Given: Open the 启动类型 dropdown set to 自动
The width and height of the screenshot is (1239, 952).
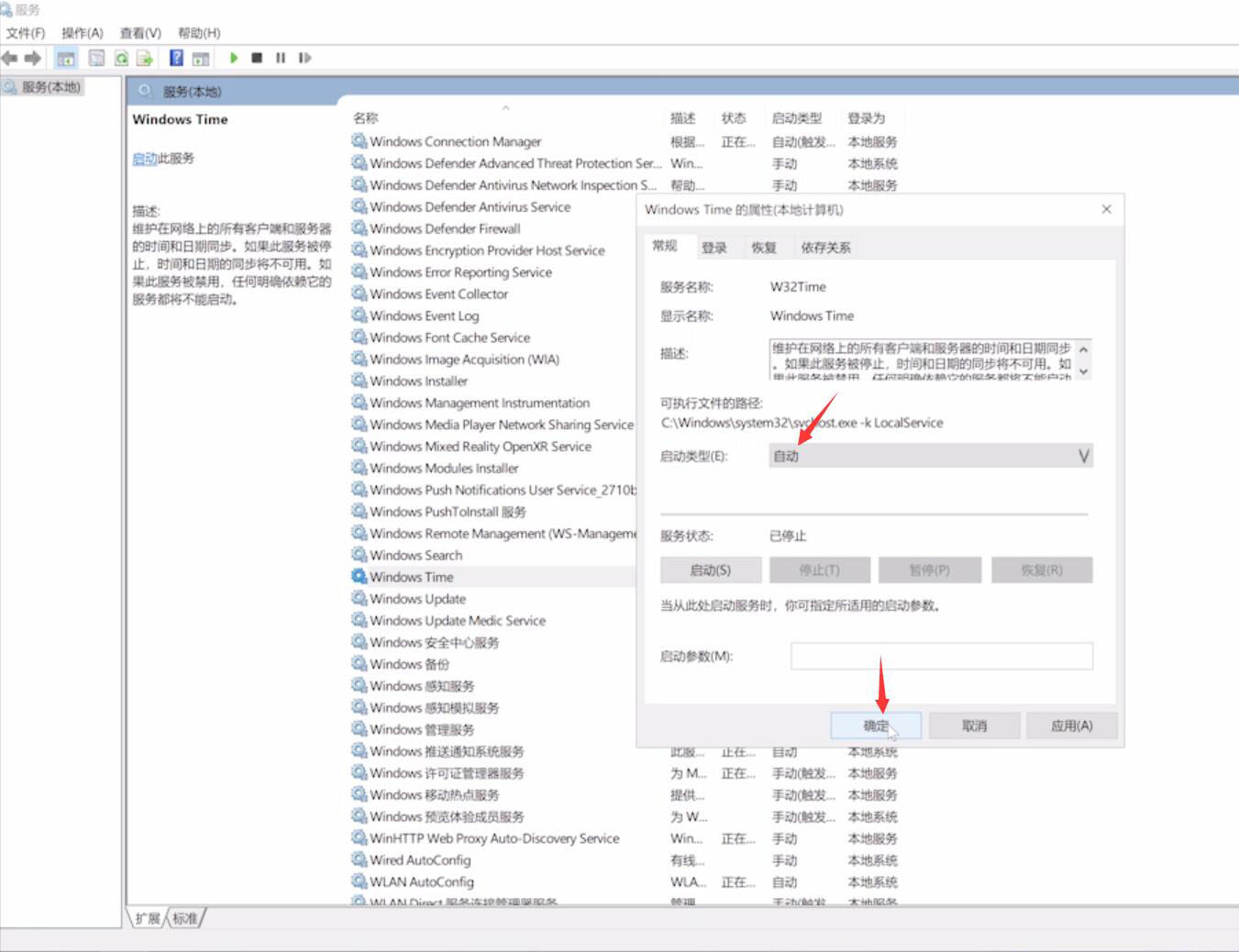Looking at the screenshot, I should pos(931,456).
